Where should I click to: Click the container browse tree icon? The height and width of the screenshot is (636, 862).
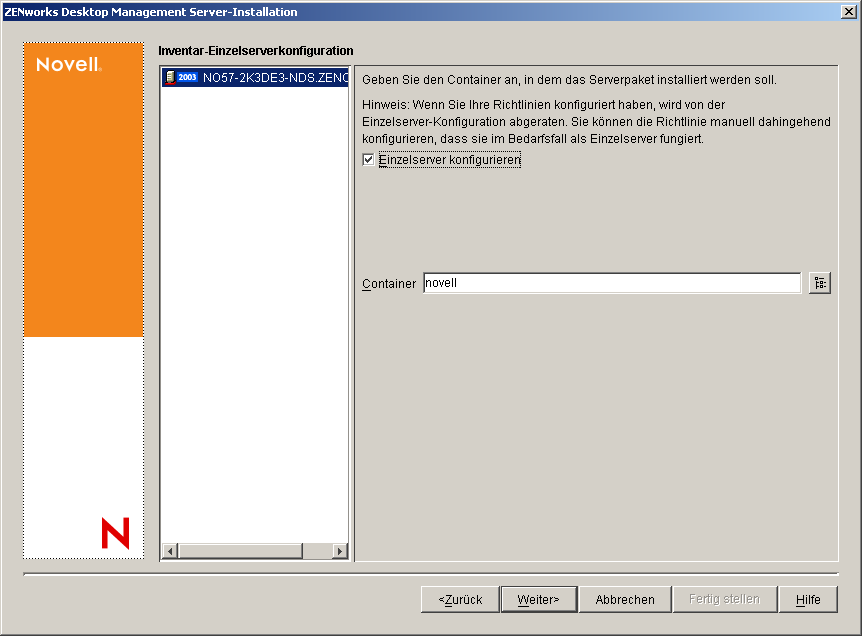click(820, 283)
